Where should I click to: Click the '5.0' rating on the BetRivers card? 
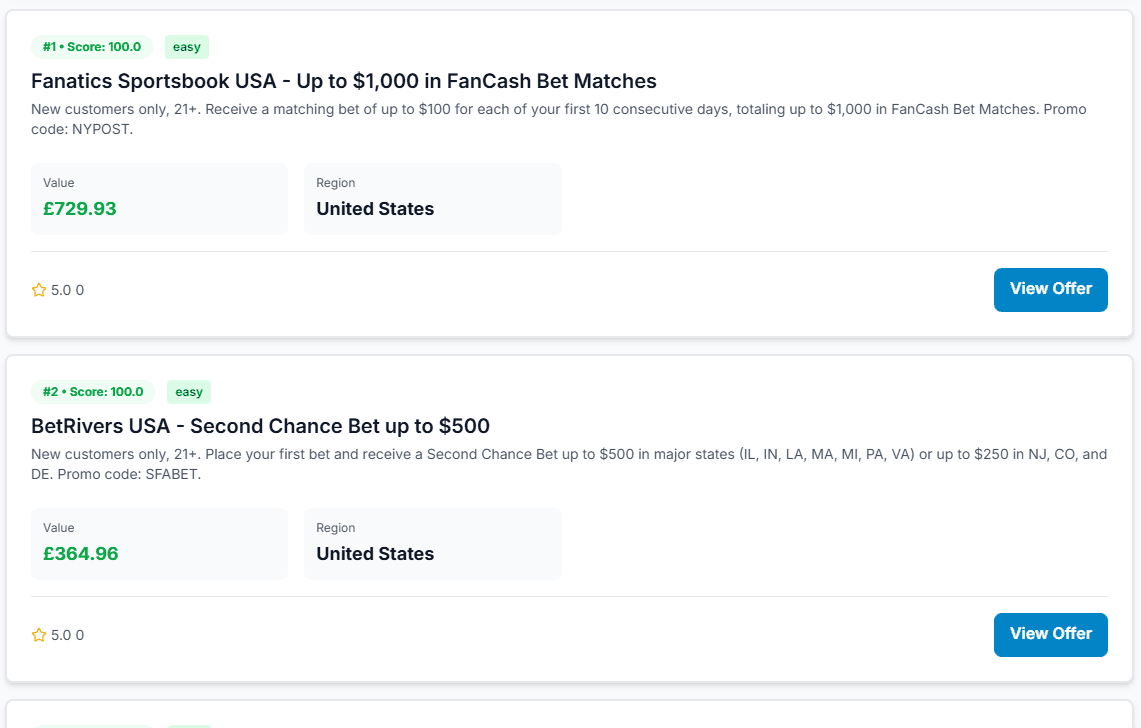click(x=63, y=634)
